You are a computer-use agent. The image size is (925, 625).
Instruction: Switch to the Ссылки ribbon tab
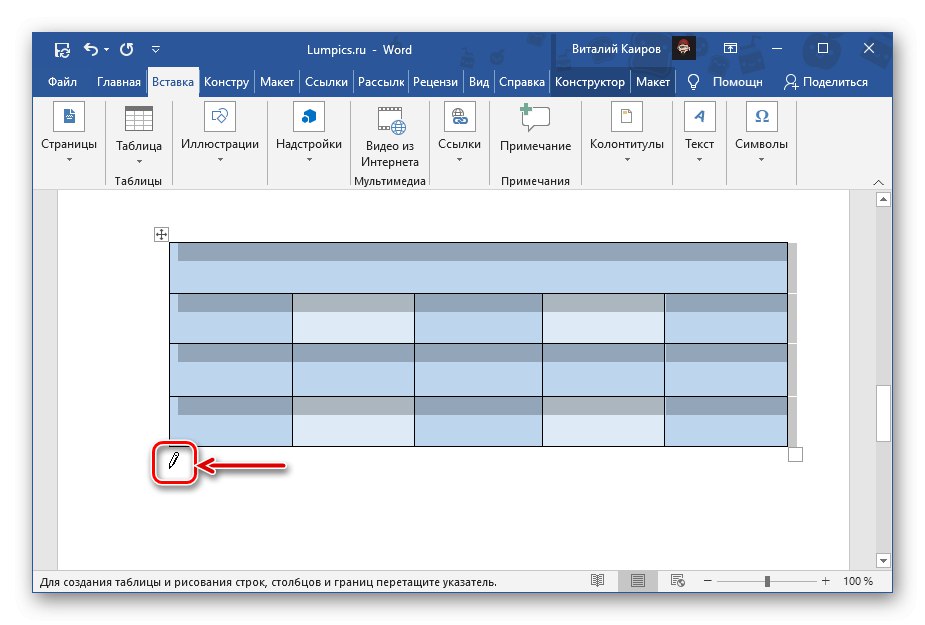(x=326, y=82)
